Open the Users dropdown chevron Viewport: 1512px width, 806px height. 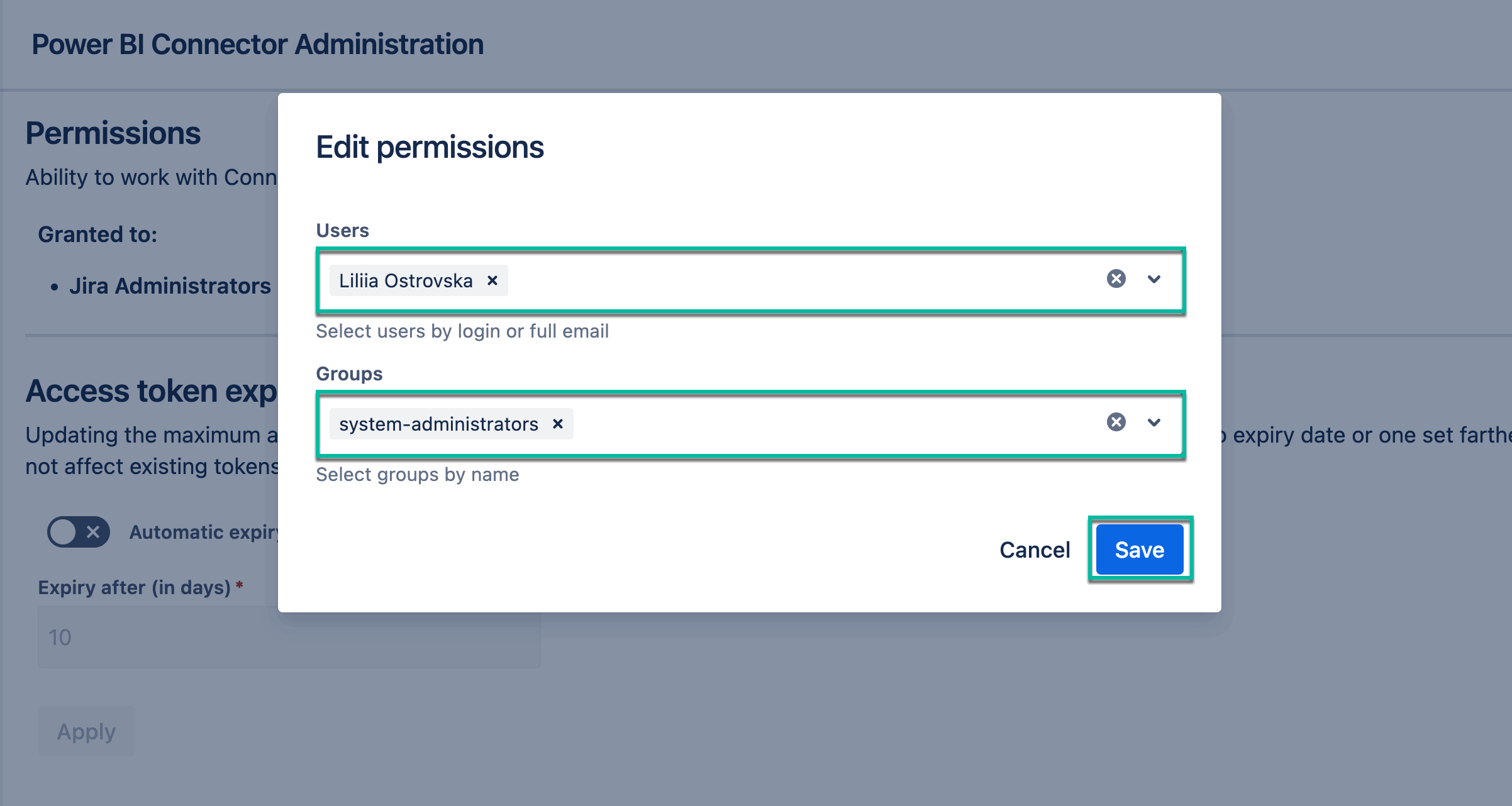(x=1154, y=279)
